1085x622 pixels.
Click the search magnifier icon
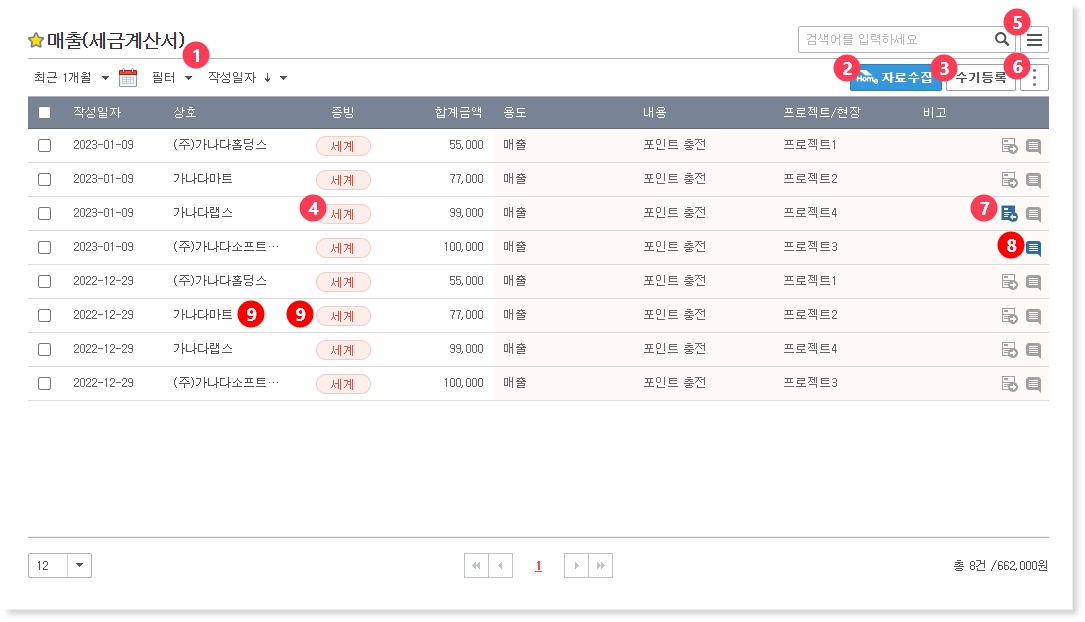(x=1001, y=40)
